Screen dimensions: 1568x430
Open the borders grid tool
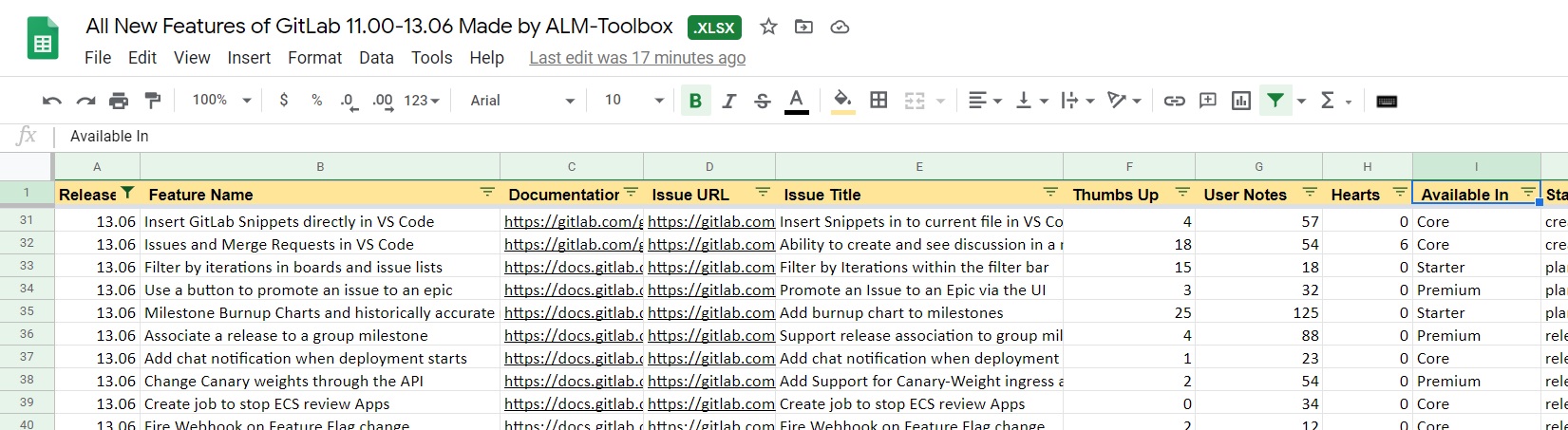[878, 101]
